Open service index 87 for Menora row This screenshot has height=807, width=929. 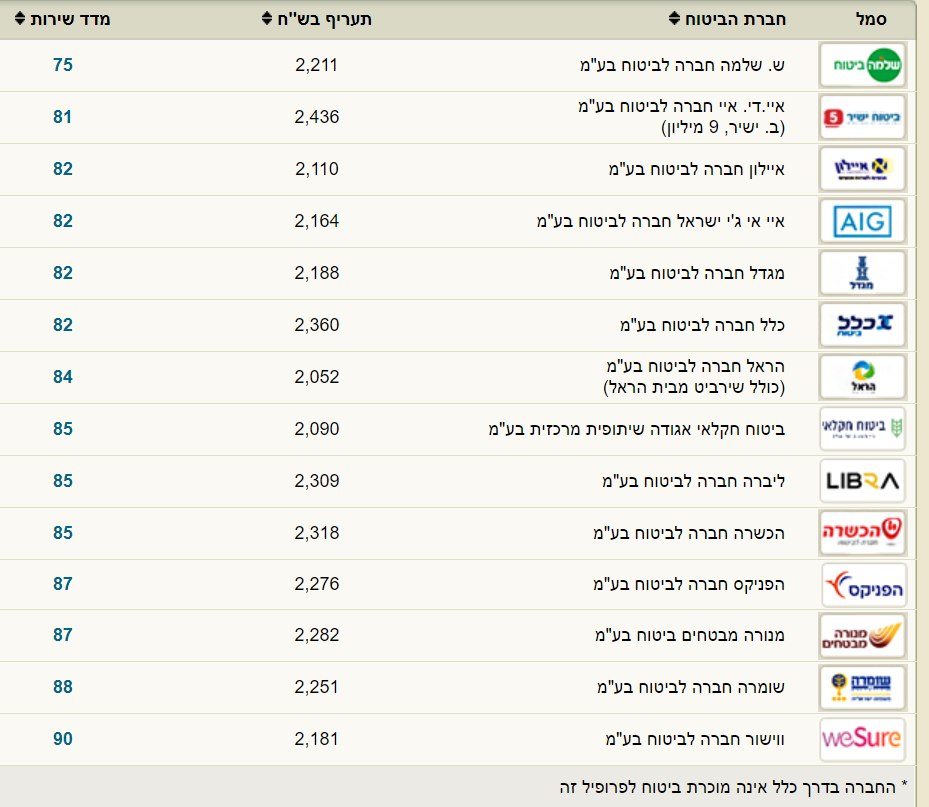(x=63, y=635)
